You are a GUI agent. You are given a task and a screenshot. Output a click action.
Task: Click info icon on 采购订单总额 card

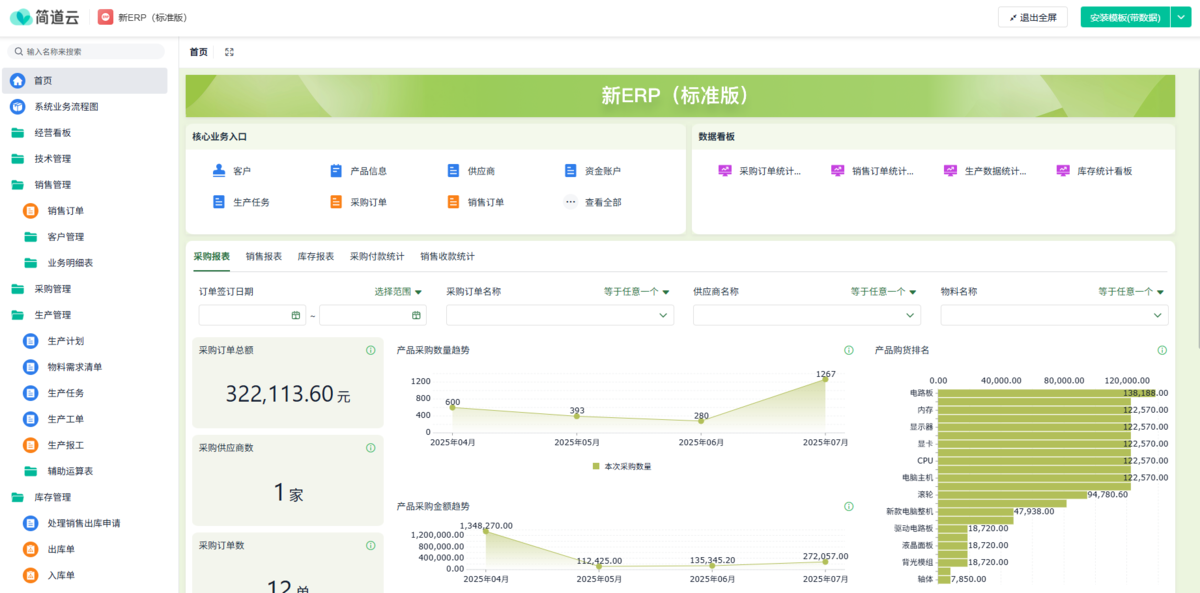point(371,350)
